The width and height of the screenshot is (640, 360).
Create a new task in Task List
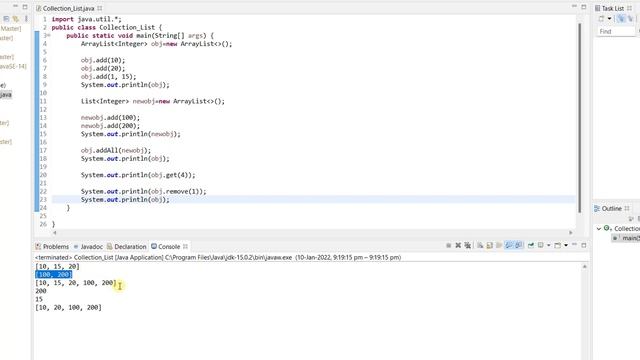pyautogui.click(x=601, y=19)
